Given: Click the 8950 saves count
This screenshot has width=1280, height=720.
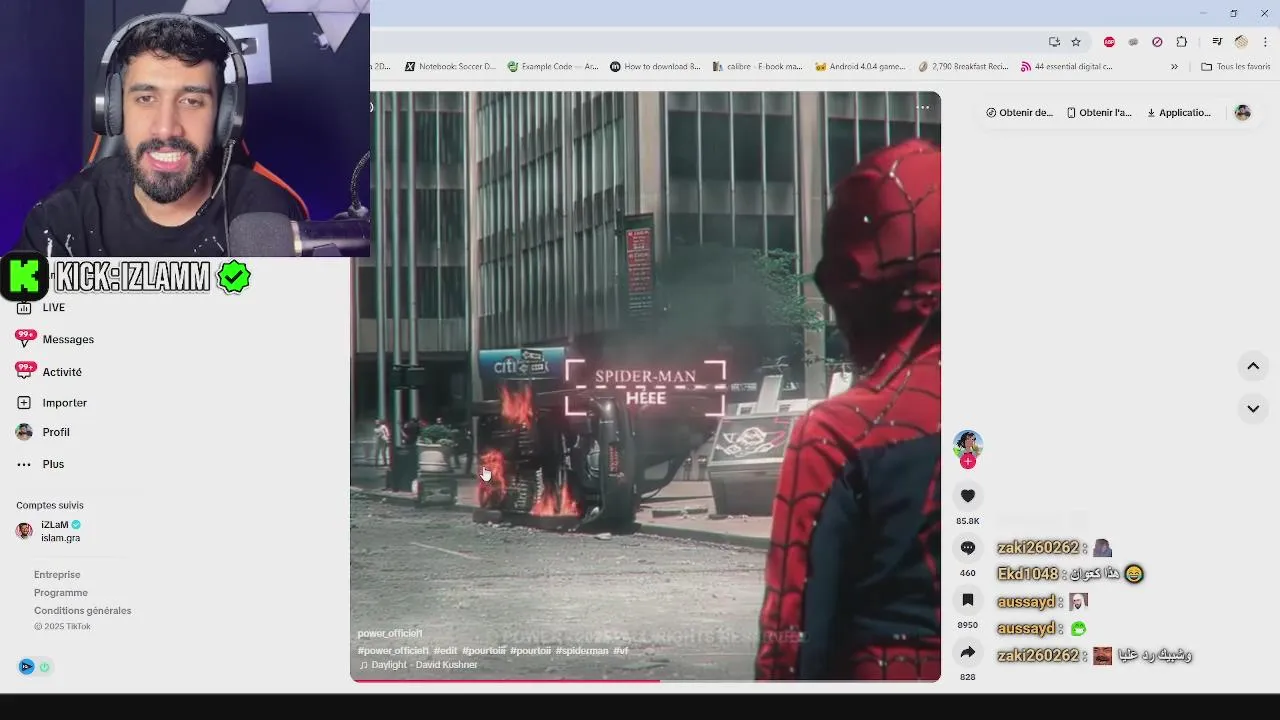Looking at the screenshot, I should [x=967, y=626].
